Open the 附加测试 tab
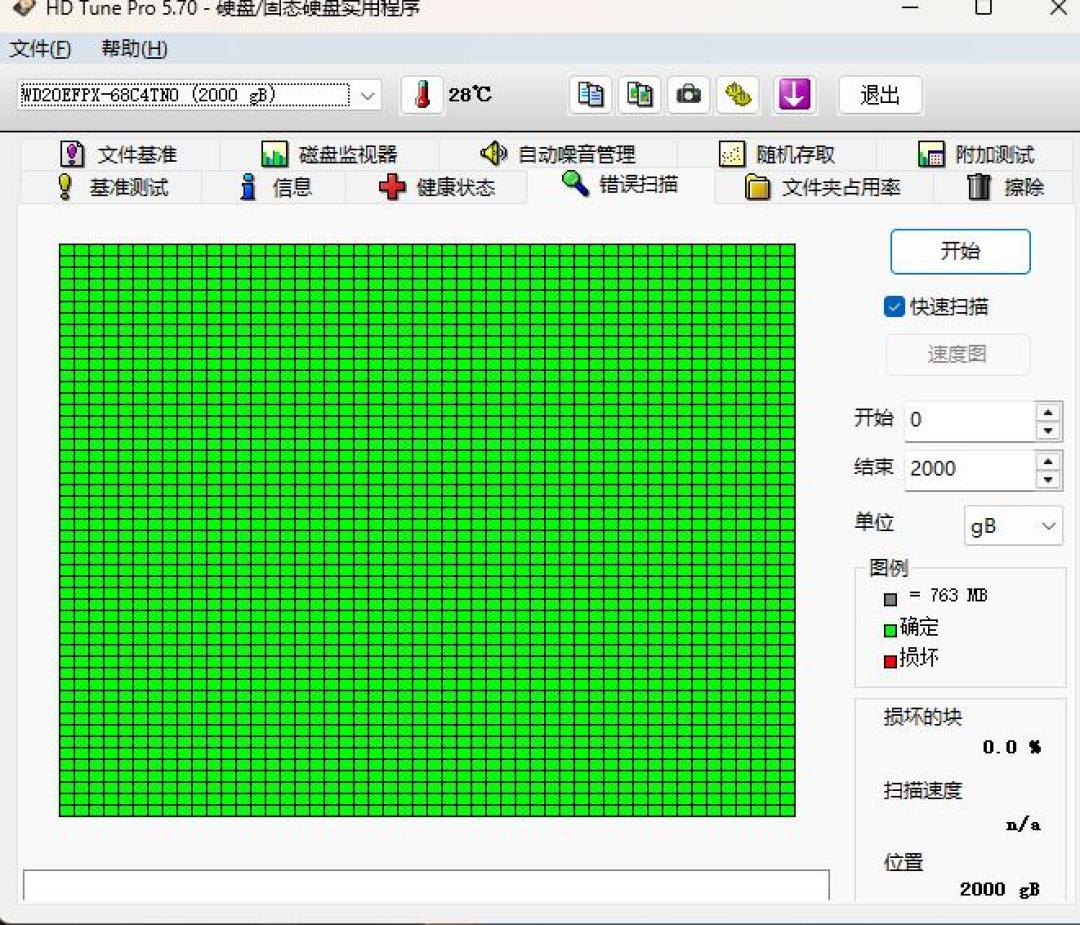Viewport: 1080px width, 925px height. [x=976, y=154]
